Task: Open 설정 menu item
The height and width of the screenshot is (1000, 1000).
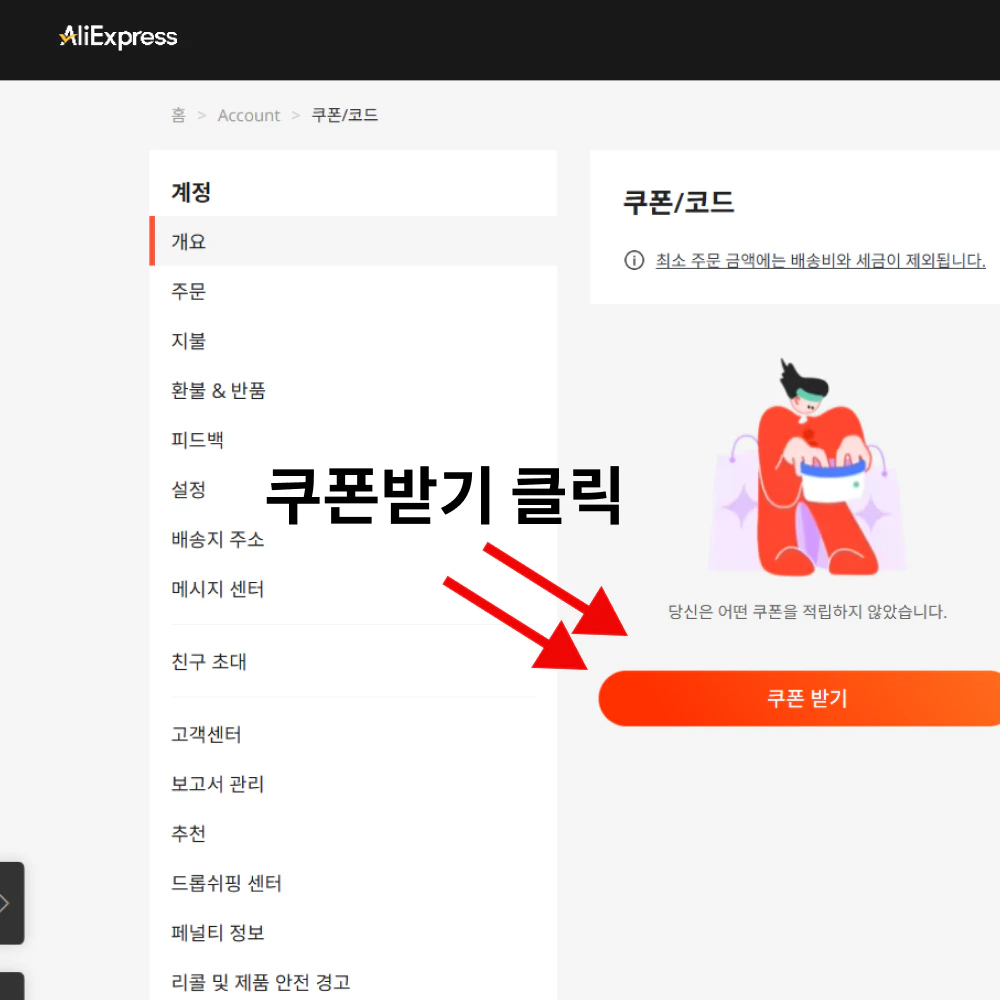Action: click(x=189, y=490)
